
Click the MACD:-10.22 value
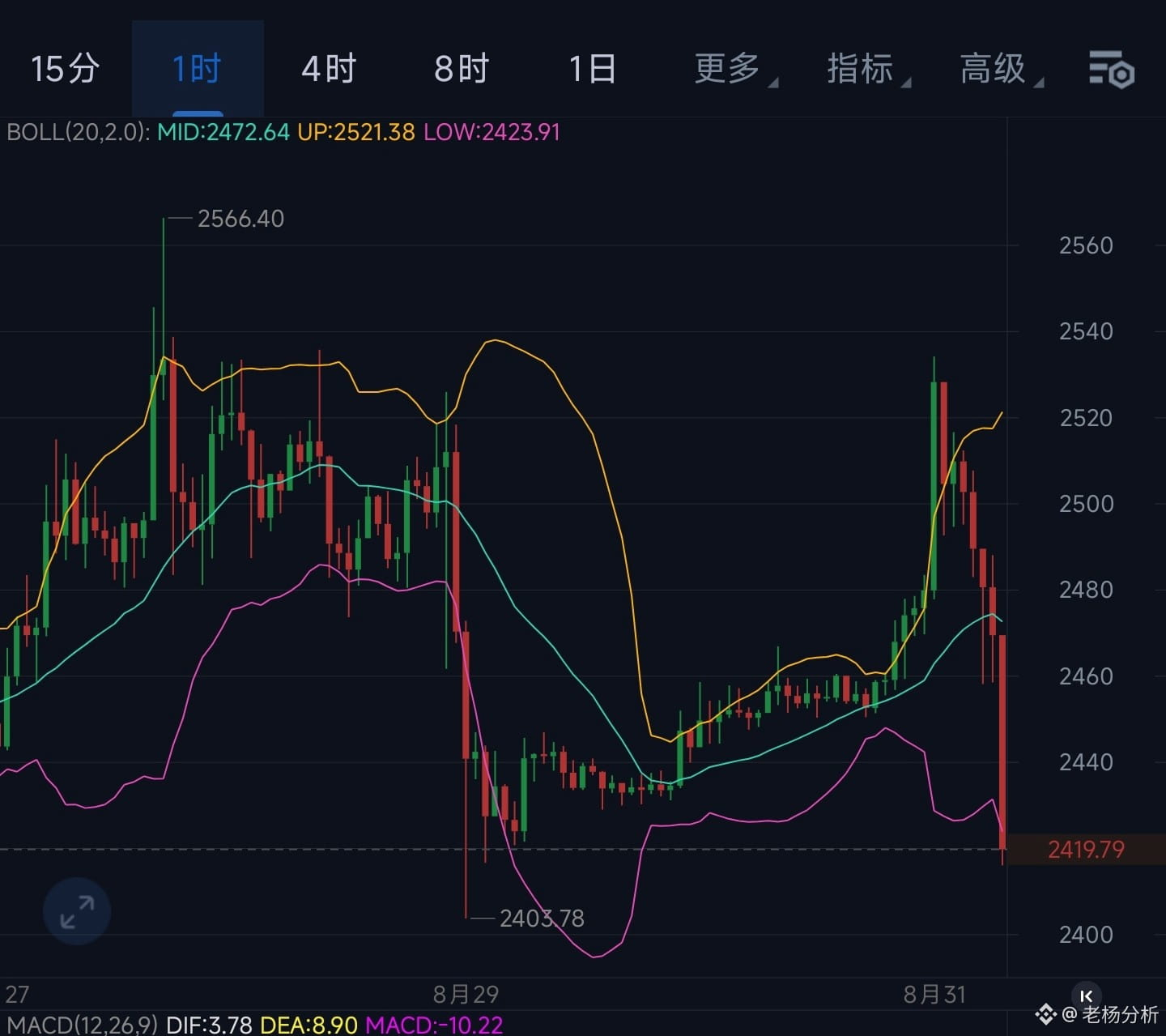coord(435,1025)
